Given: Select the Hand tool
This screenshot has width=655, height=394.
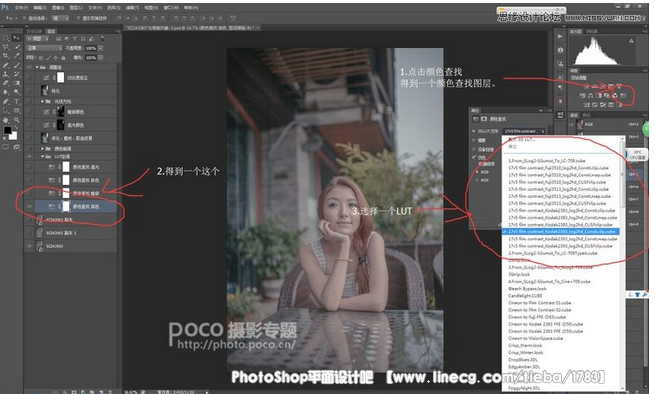Looking at the screenshot, I should coord(6,120).
